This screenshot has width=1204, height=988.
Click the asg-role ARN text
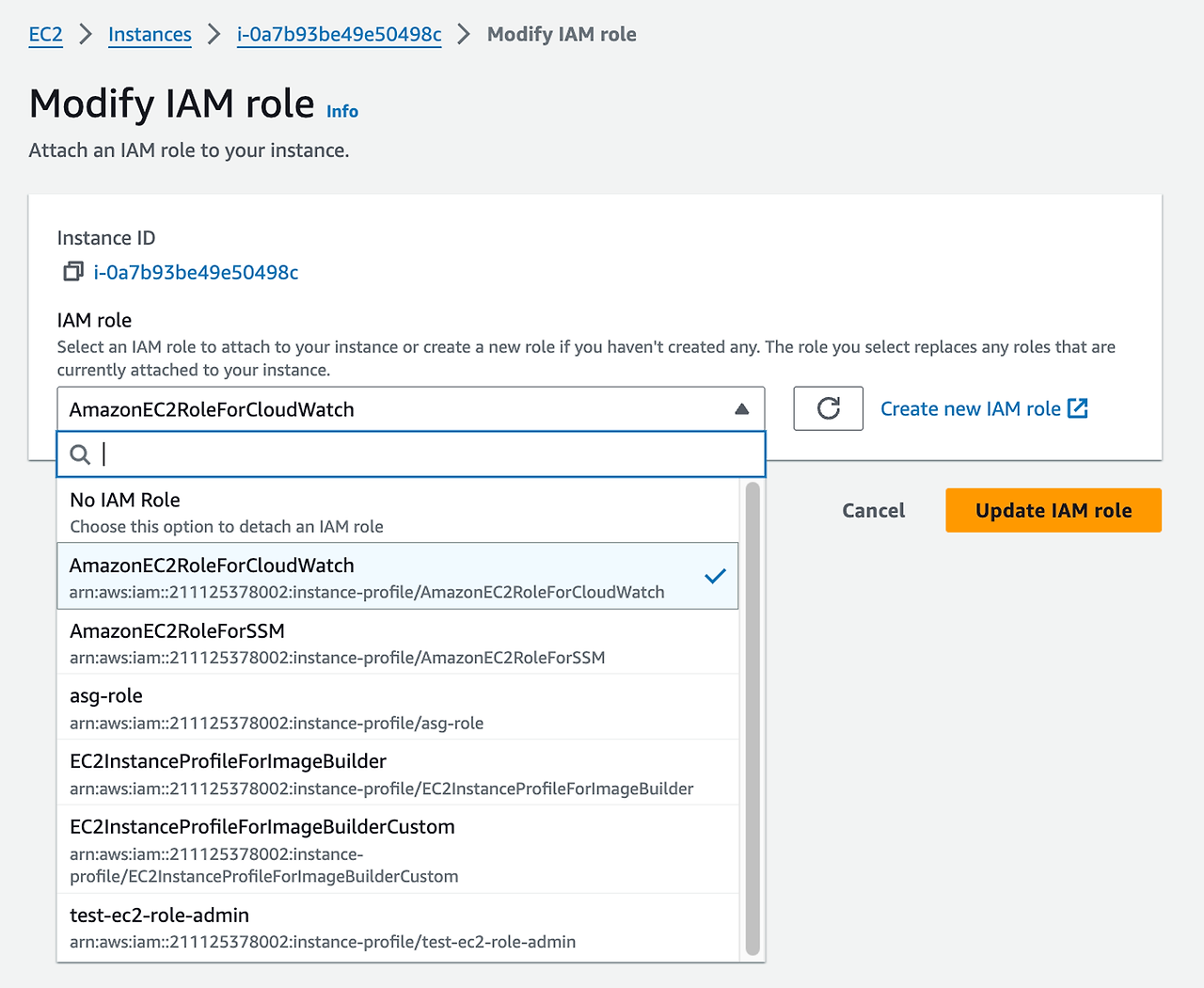[277, 724]
